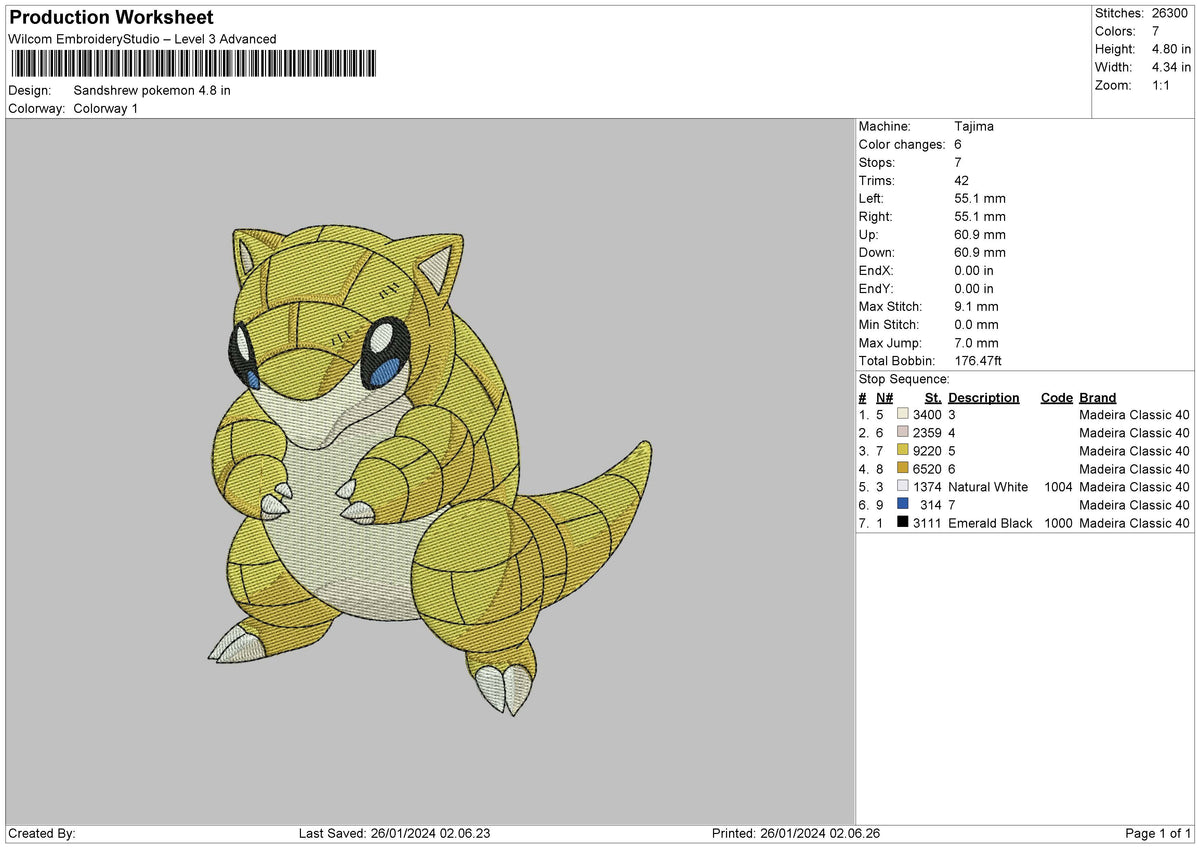Image resolution: width=1200 pixels, height=848 pixels.
Task: Select the blue swatch for 314
Action: click(x=903, y=504)
